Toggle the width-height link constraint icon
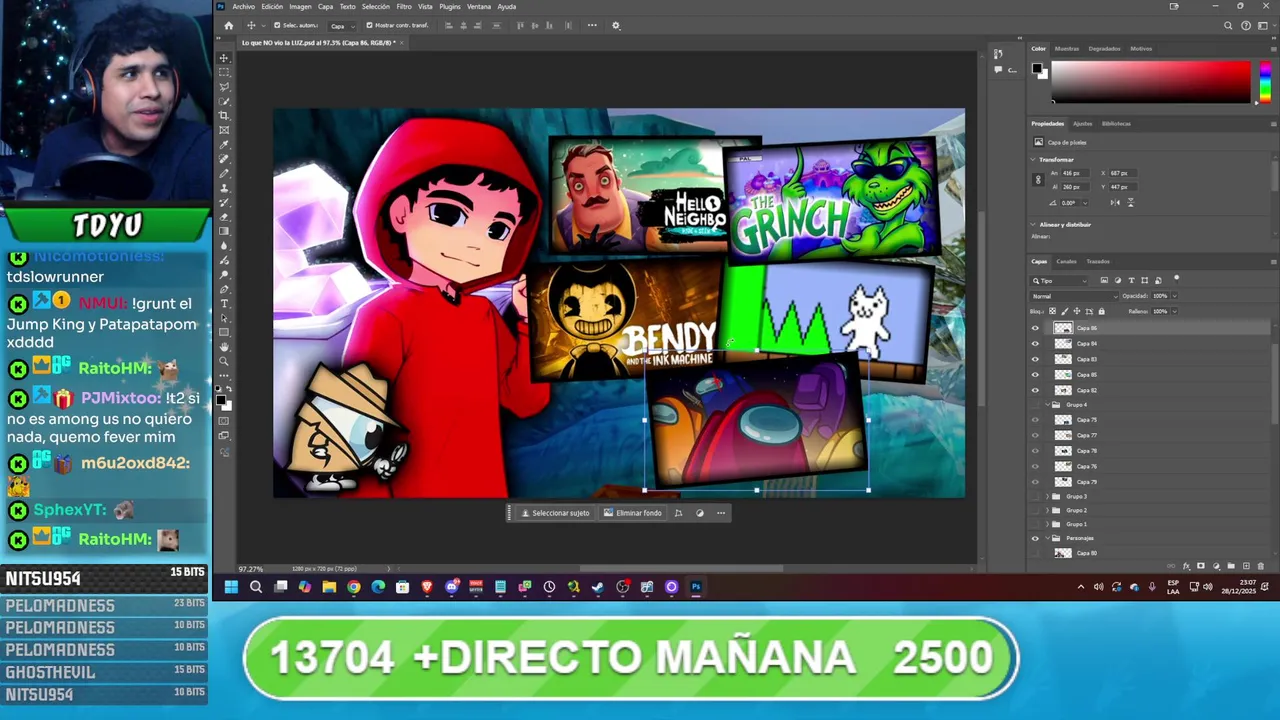 [1038, 180]
